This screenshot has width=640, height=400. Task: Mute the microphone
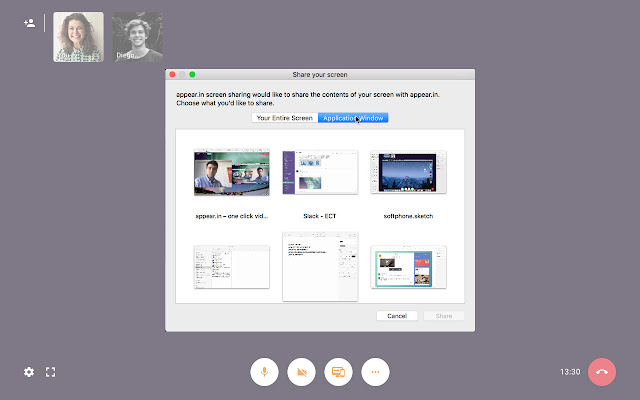pyautogui.click(x=264, y=372)
